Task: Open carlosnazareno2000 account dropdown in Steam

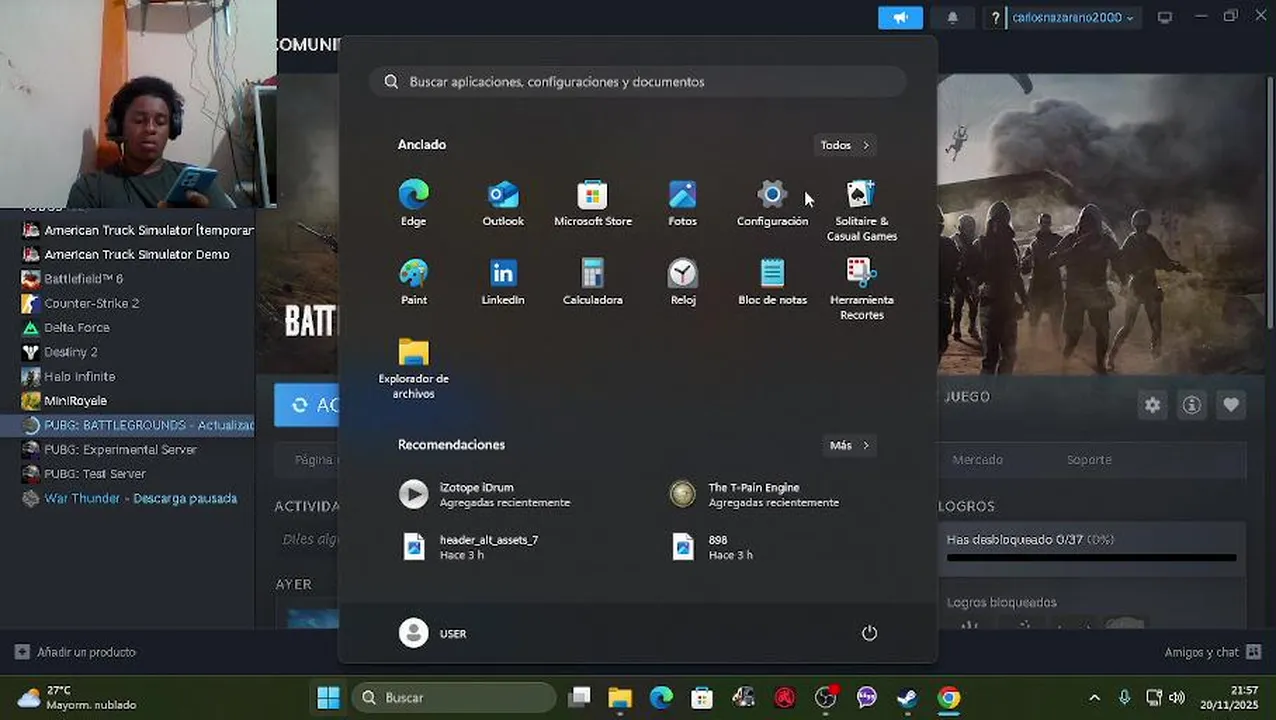Action: (x=1073, y=18)
